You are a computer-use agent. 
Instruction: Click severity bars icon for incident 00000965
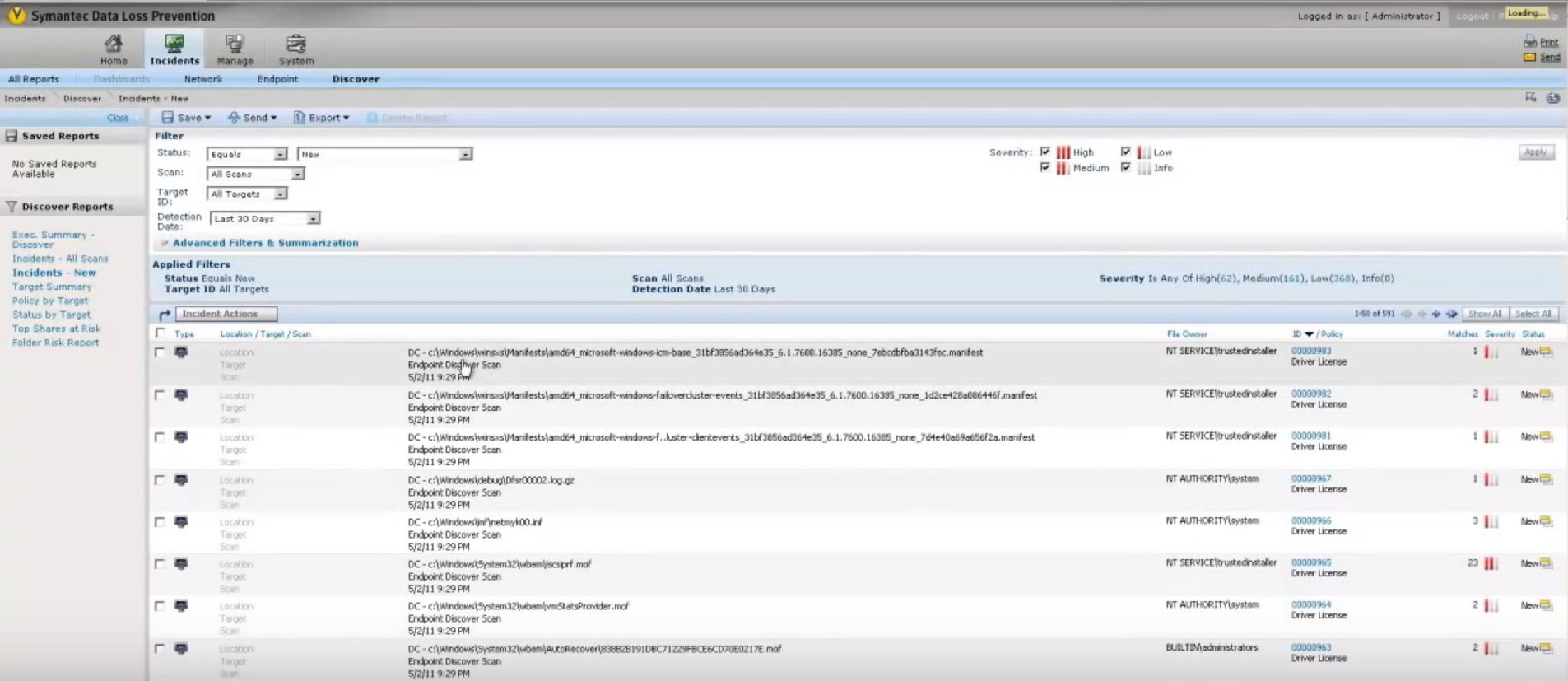(x=1491, y=564)
